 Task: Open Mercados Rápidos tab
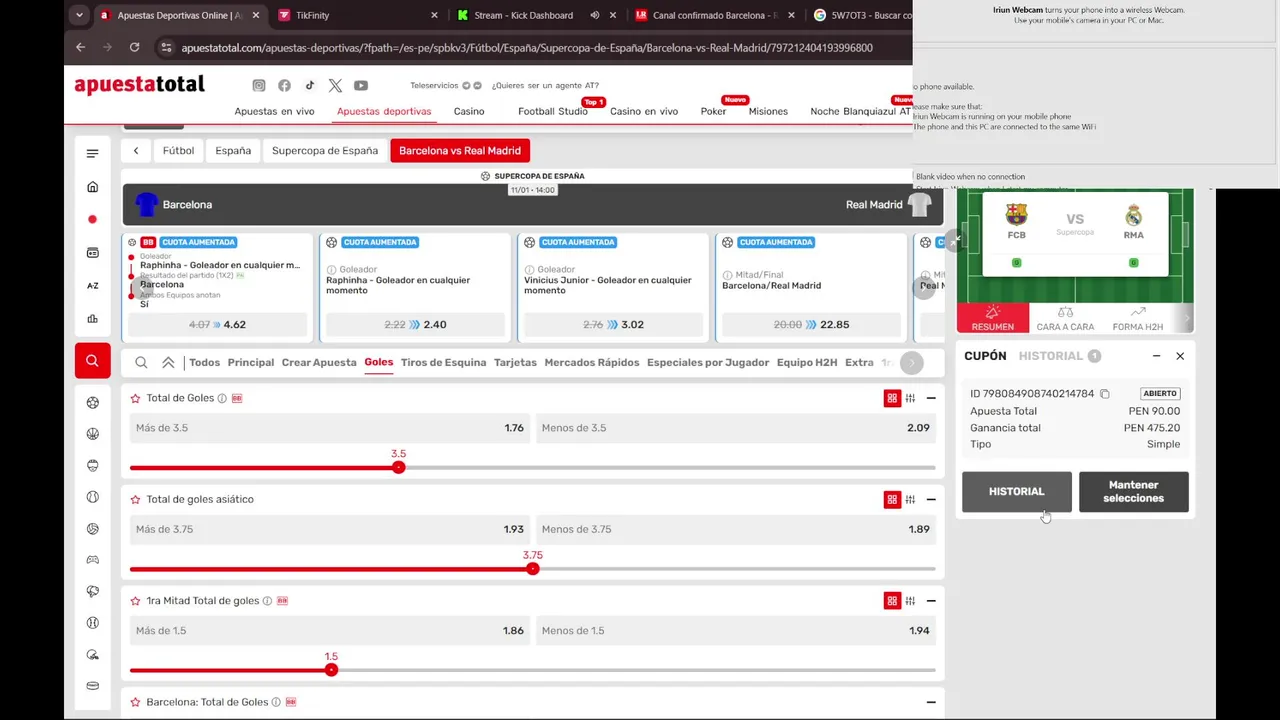tap(592, 363)
